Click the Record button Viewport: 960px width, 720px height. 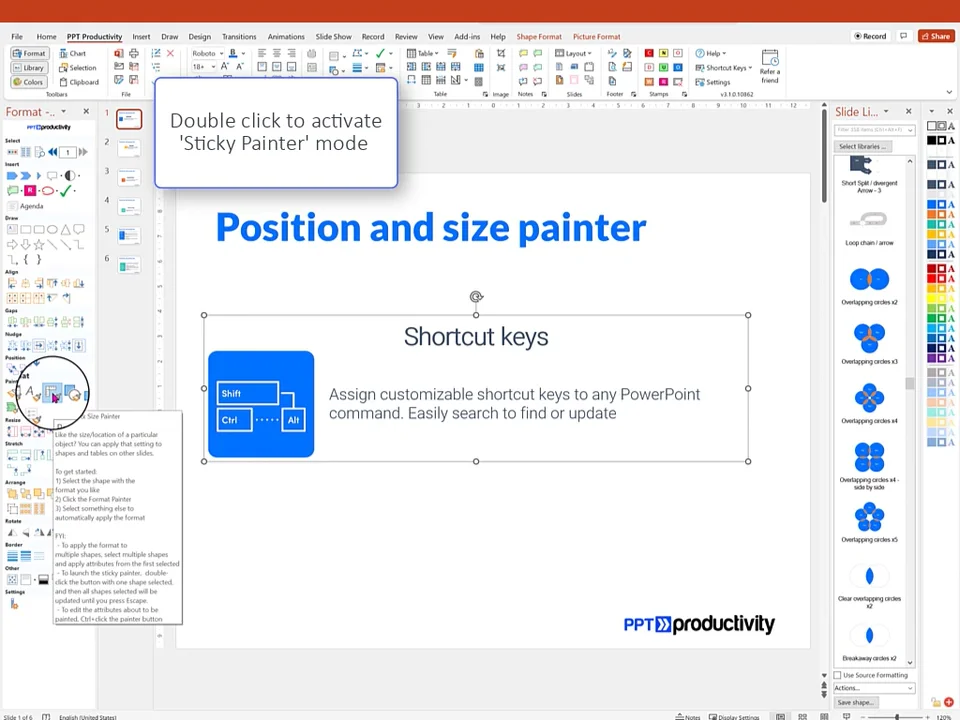(x=870, y=36)
